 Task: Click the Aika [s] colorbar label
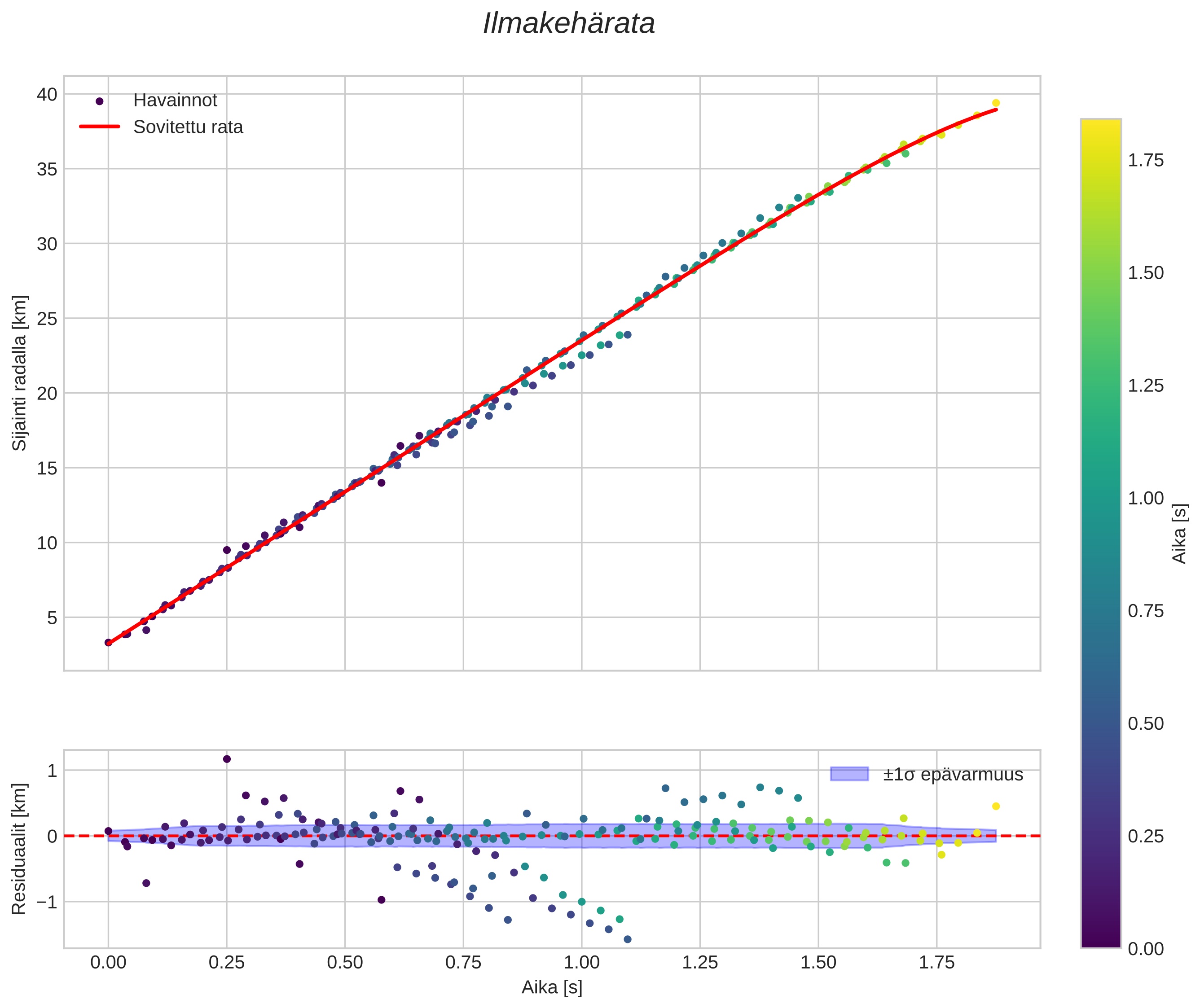point(1179,533)
